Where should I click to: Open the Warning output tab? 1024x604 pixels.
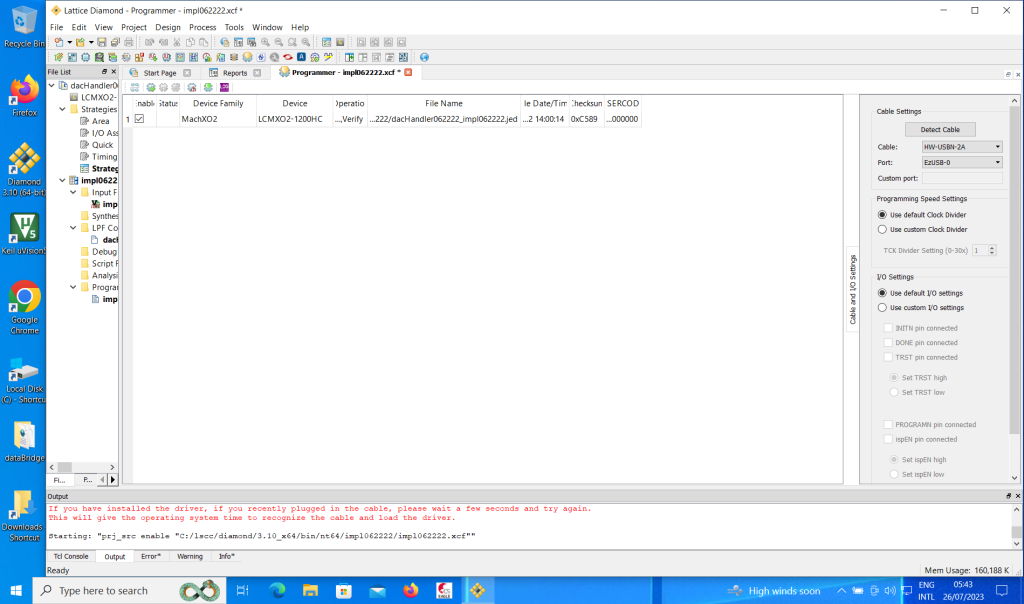pyautogui.click(x=189, y=556)
